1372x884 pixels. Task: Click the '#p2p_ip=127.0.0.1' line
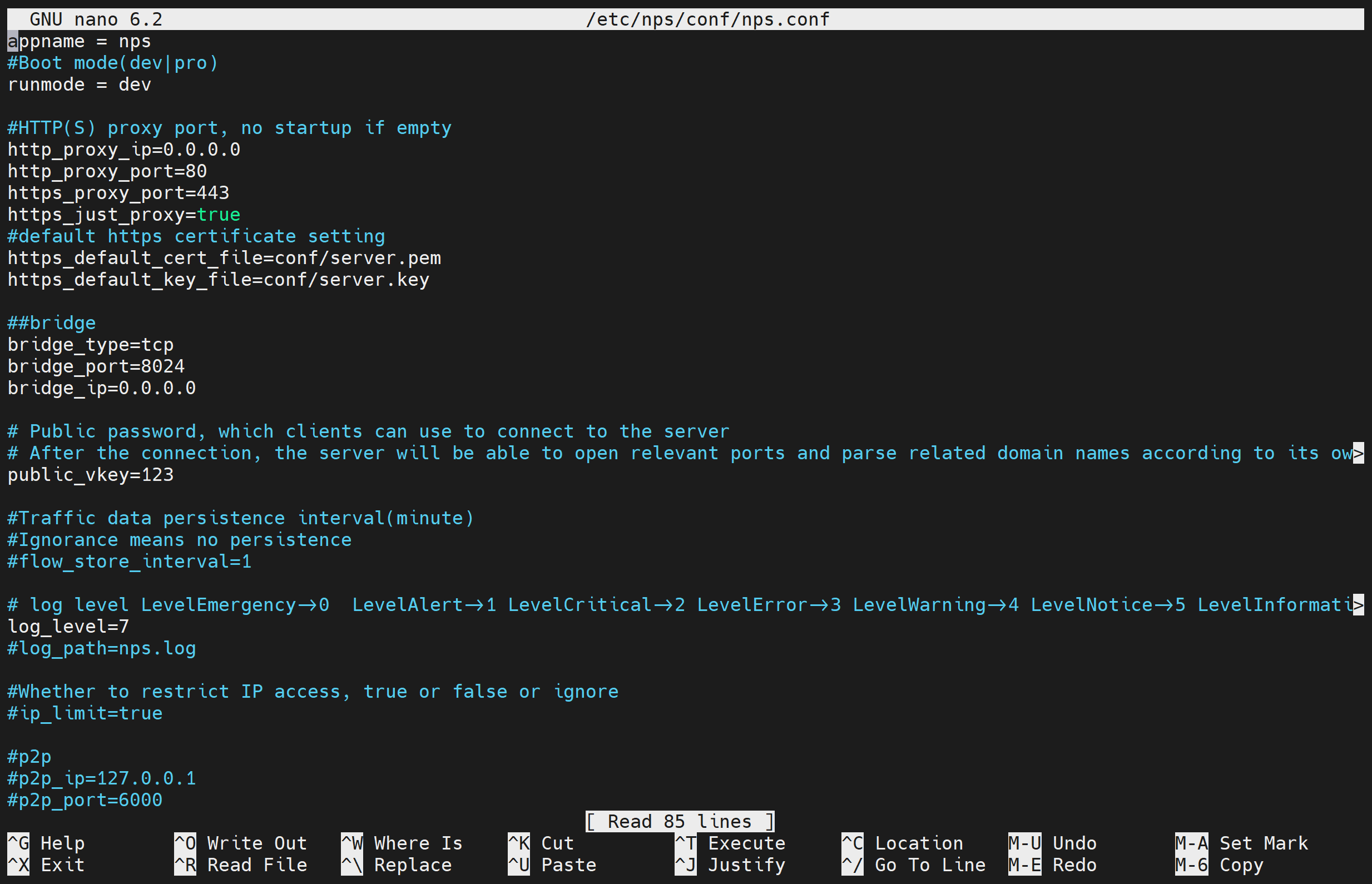click(x=102, y=778)
